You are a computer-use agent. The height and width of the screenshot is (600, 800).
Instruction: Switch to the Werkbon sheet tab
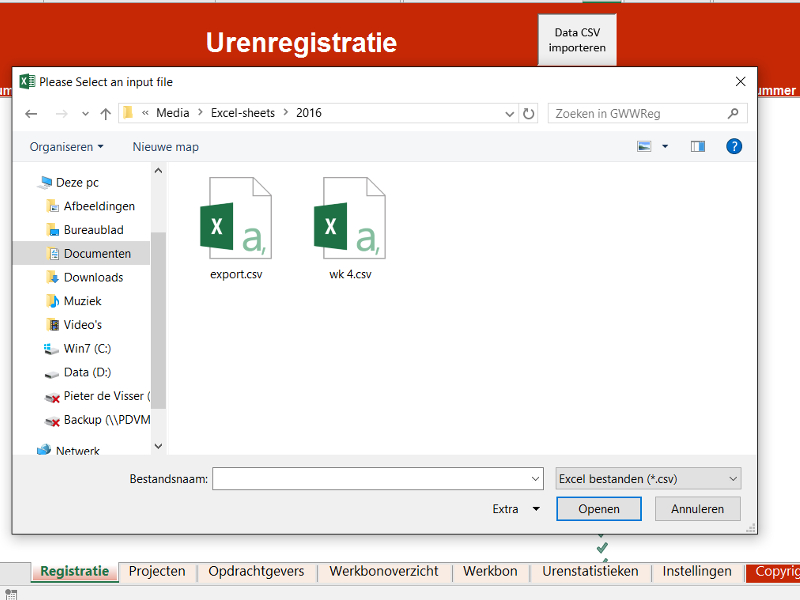point(490,571)
